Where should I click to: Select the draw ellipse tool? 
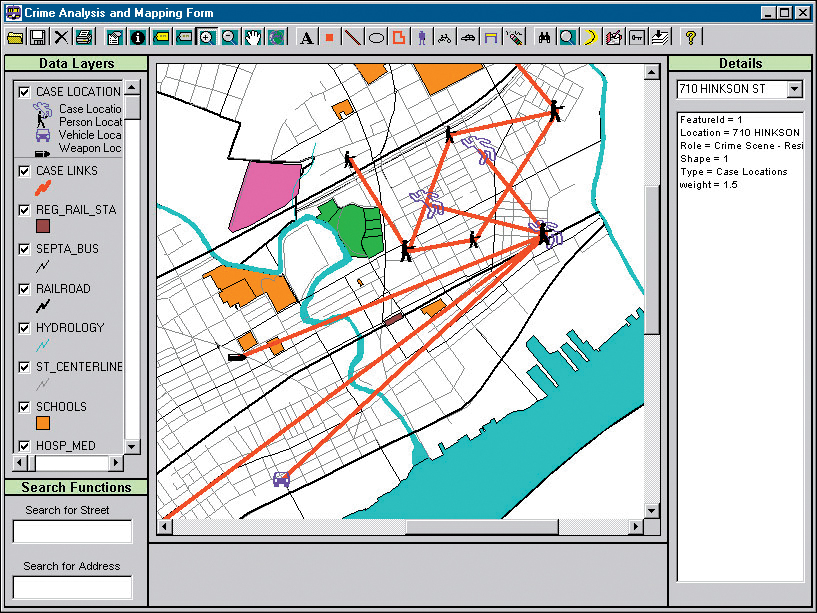(x=376, y=38)
